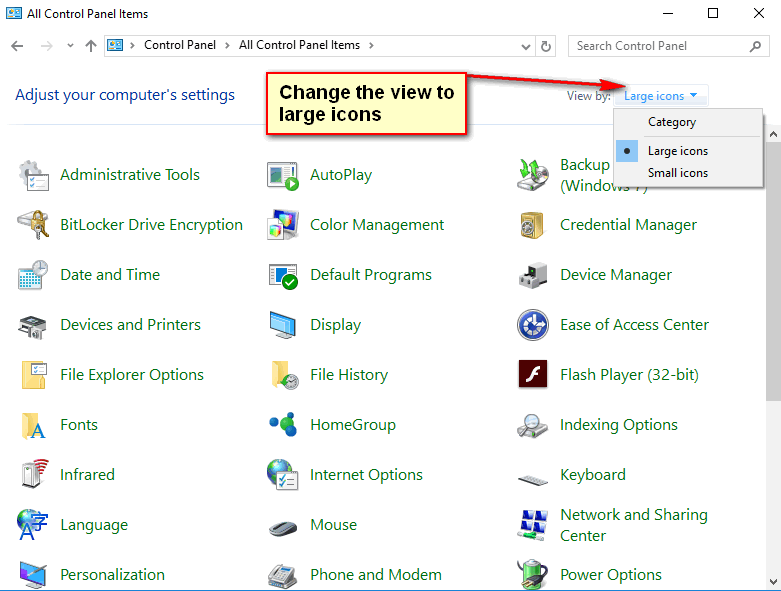Viewport: 781px width, 591px height.
Task: Click the search magnifier icon
Action: (756, 46)
